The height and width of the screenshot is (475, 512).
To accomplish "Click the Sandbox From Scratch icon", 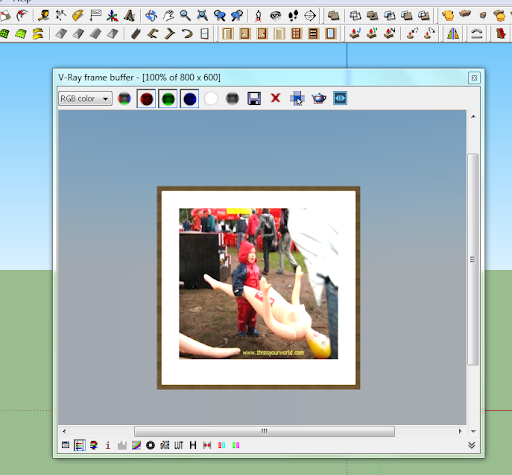I will pyautogui.click(x=21, y=34).
